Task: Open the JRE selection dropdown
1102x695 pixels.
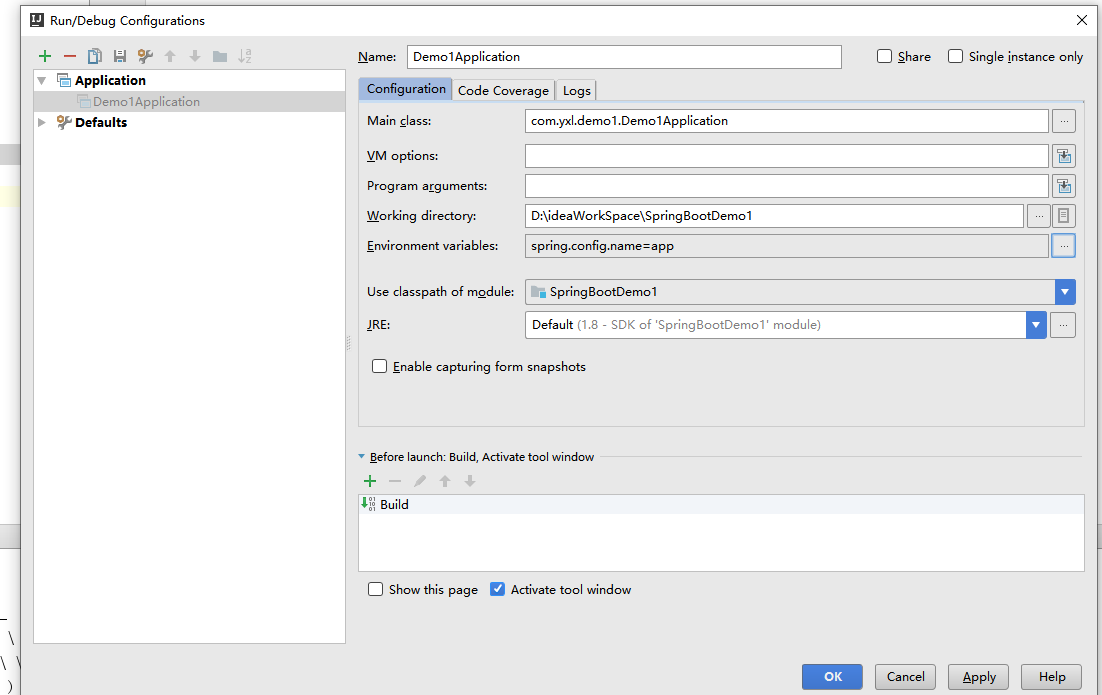Action: coord(1036,324)
